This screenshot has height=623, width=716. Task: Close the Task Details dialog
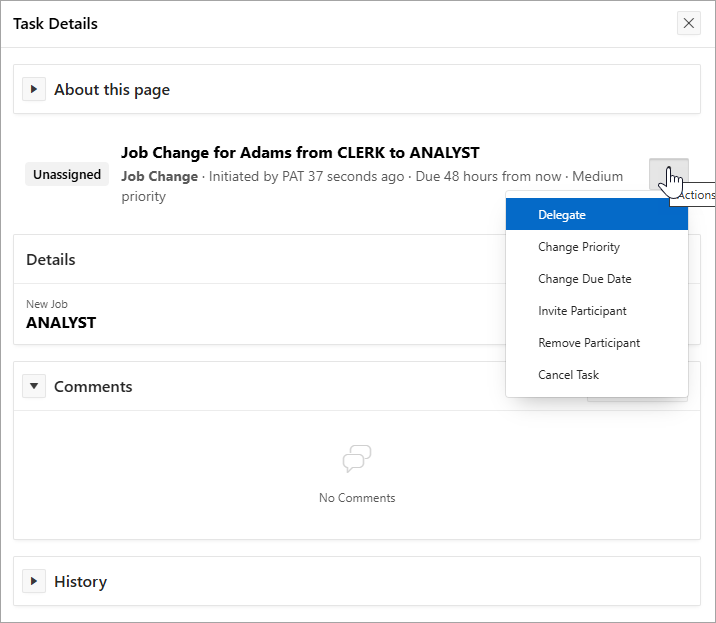688,23
